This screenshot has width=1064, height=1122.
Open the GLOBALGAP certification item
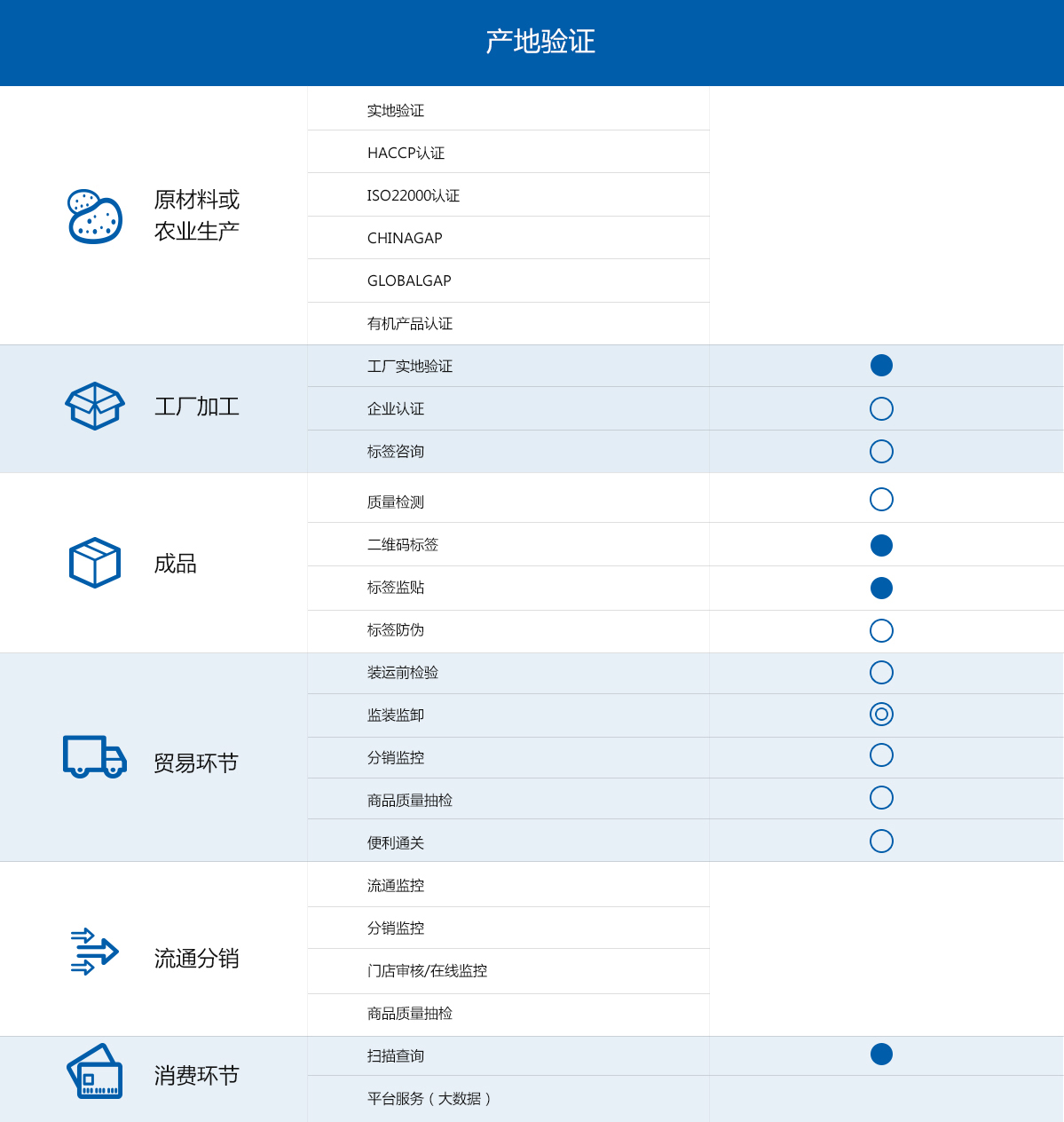click(x=409, y=280)
